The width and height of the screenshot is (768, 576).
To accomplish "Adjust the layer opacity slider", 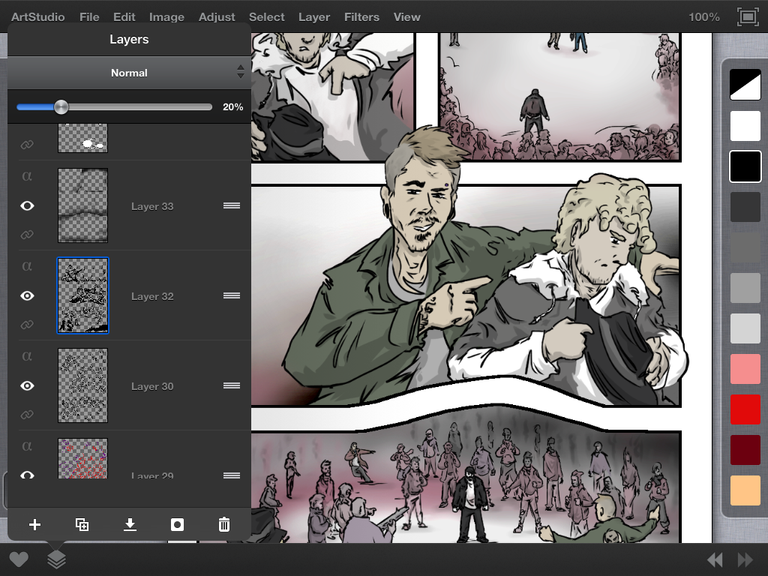I will click(x=114, y=107).
